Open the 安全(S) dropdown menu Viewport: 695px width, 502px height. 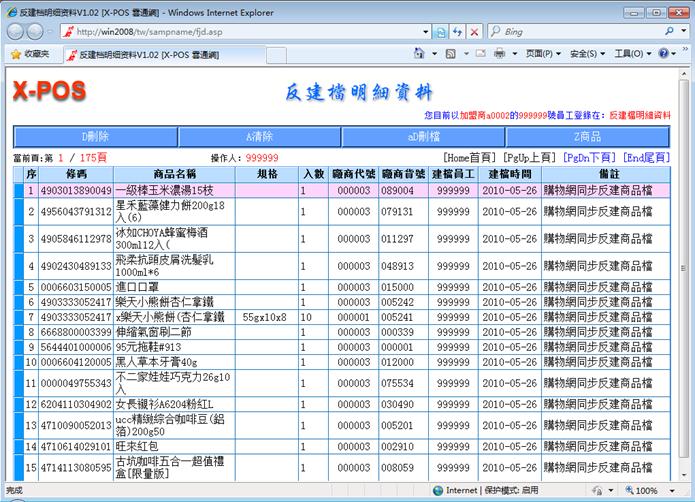(587, 54)
